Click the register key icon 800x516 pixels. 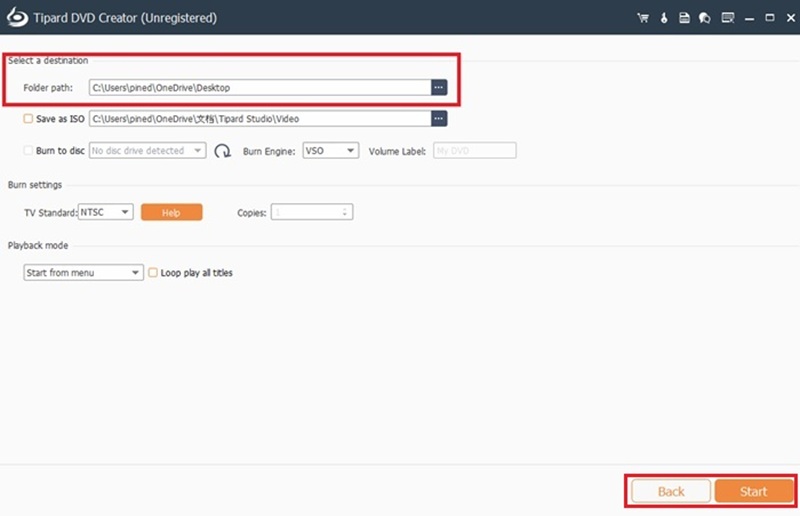point(664,18)
